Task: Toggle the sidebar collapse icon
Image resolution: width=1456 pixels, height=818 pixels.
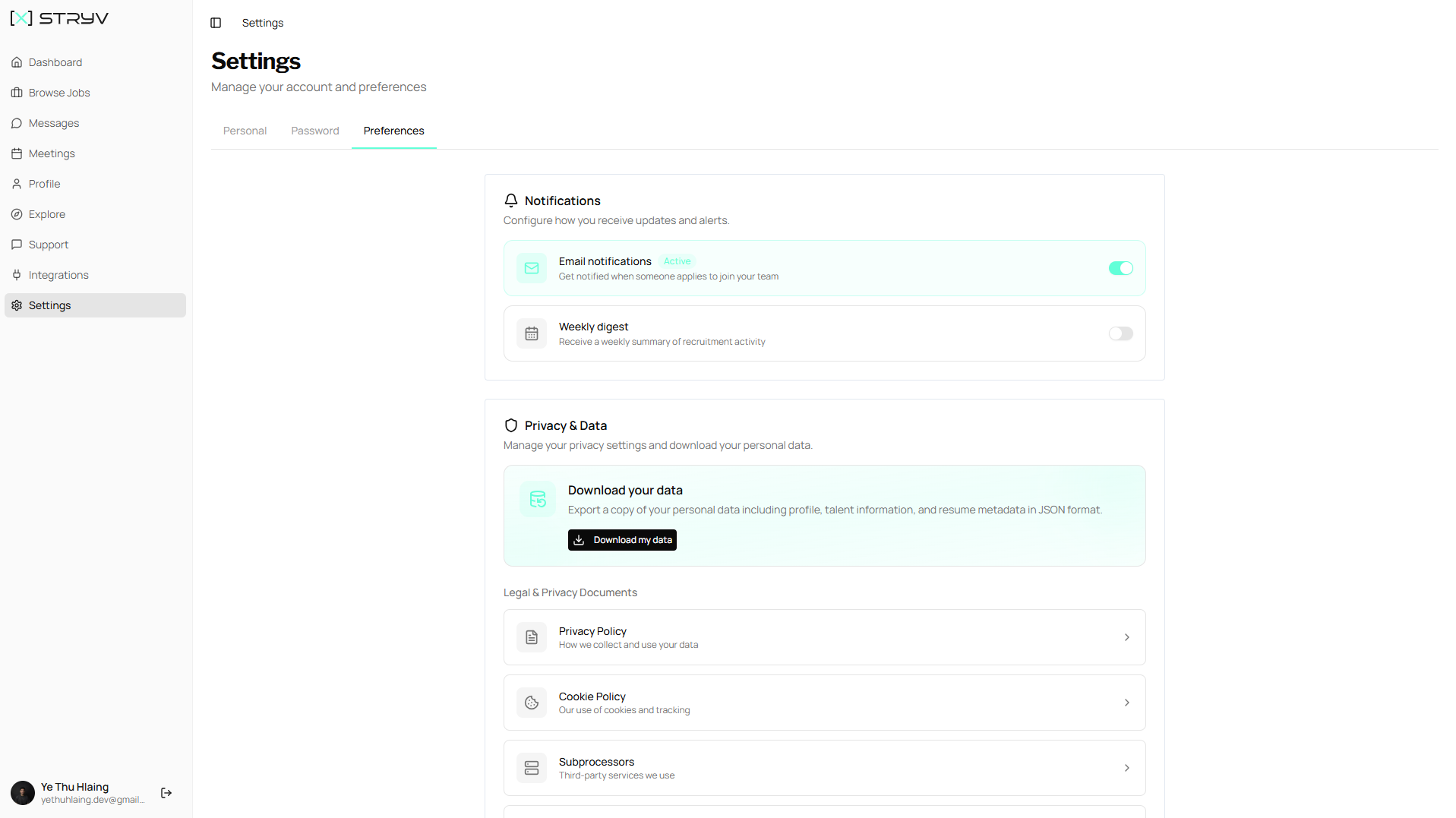Action: [x=216, y=23]
